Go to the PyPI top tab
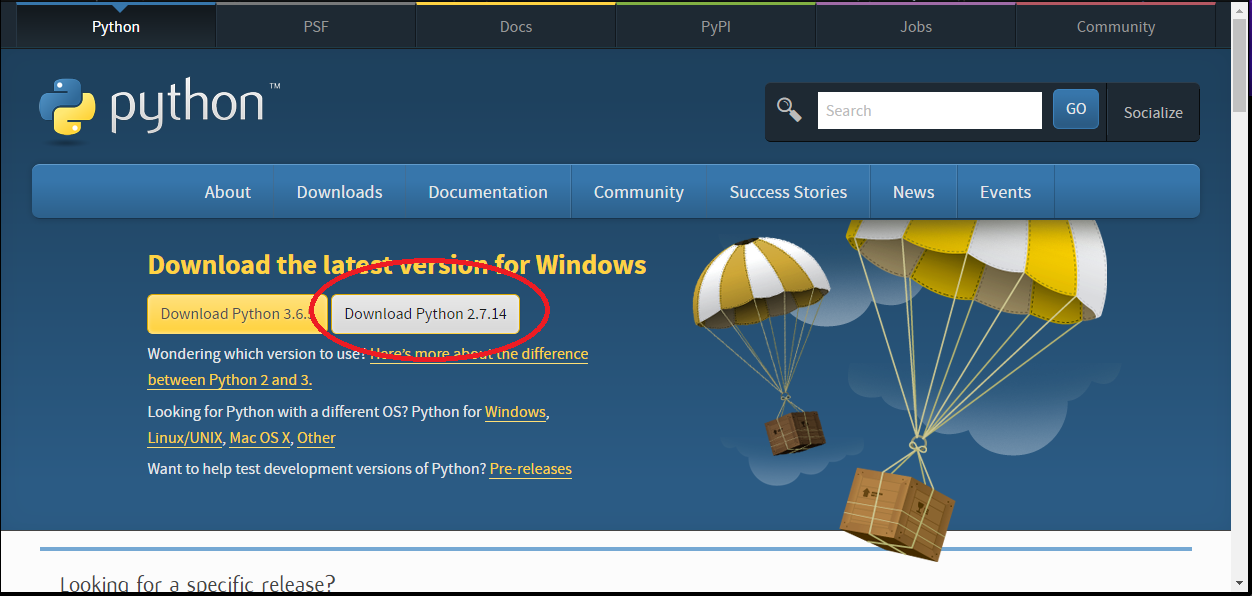1252x596 pixels. coord(716,27)
